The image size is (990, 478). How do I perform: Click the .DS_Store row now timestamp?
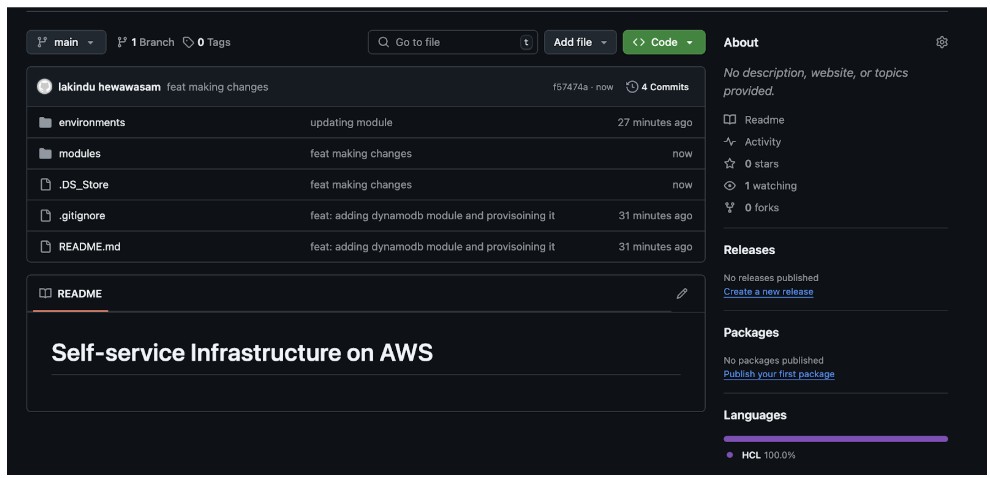click(x=682, y=184)
